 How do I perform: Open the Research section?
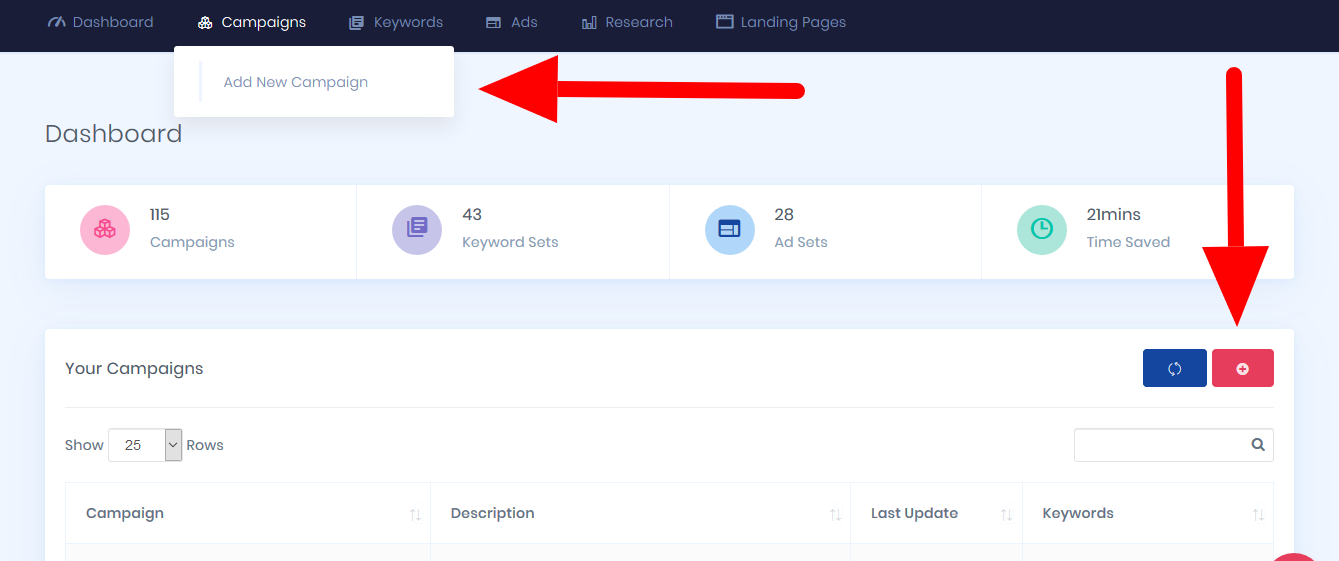pos(627,22)
